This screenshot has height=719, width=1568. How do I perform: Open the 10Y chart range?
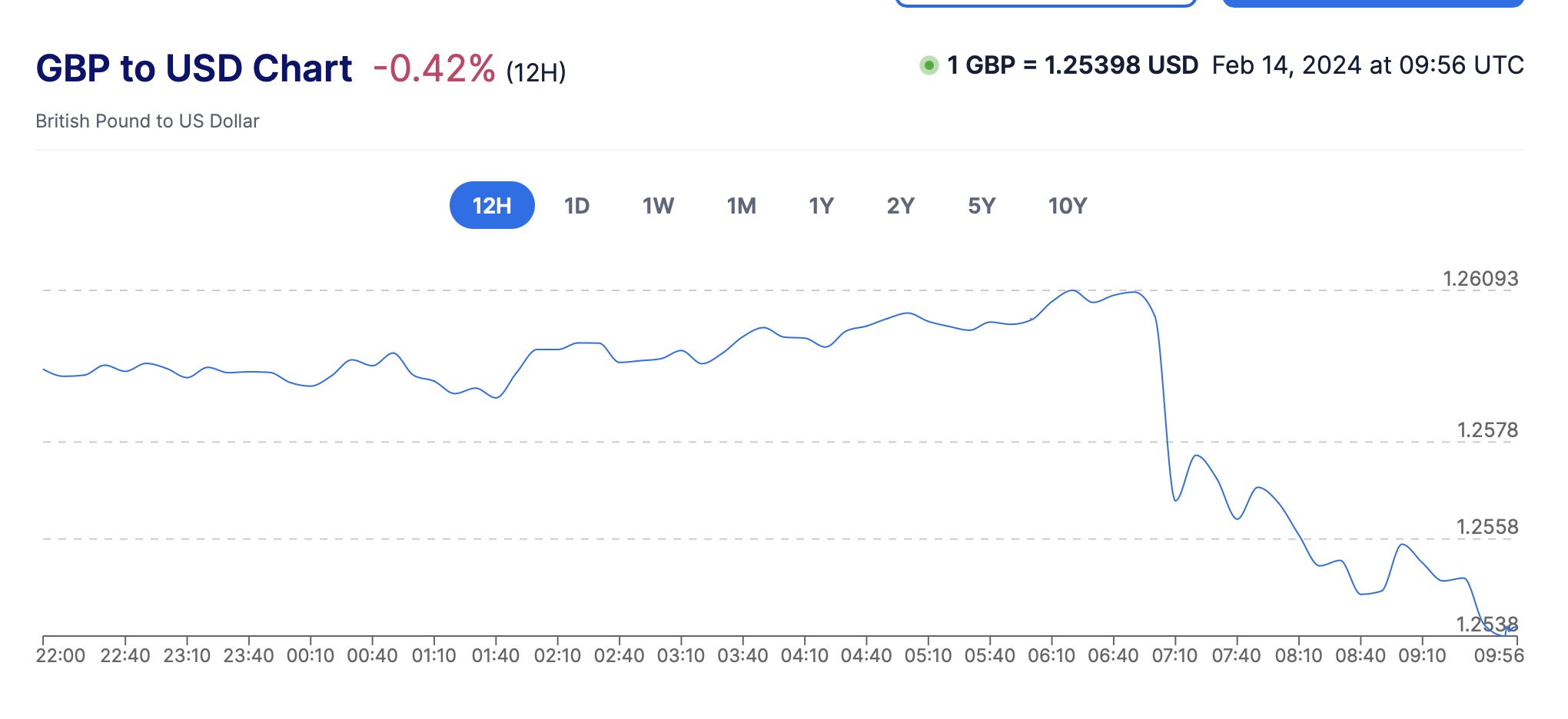[x=1068, y=206]
